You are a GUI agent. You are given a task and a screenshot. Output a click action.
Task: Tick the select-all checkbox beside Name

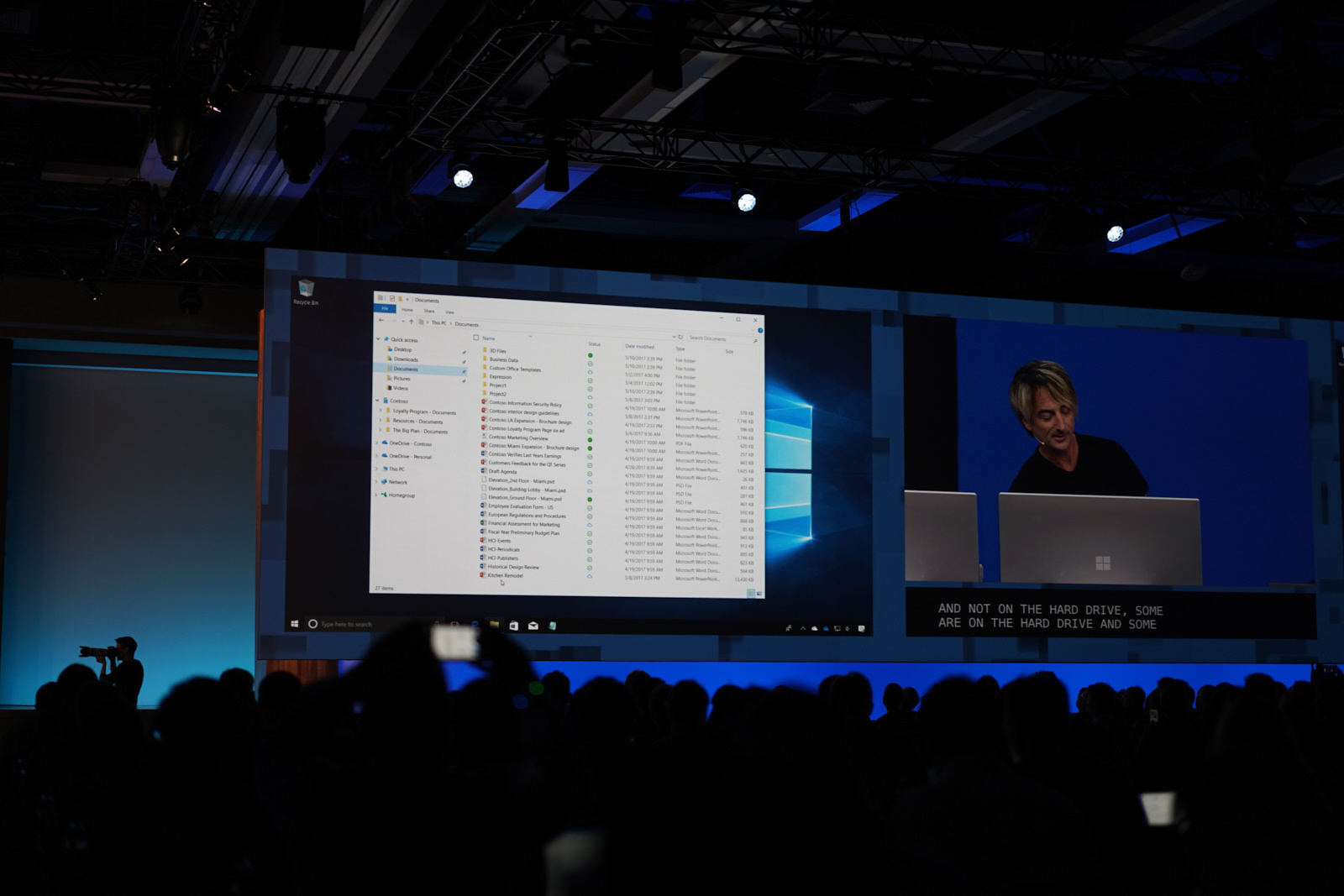click(x=476, y=338)
